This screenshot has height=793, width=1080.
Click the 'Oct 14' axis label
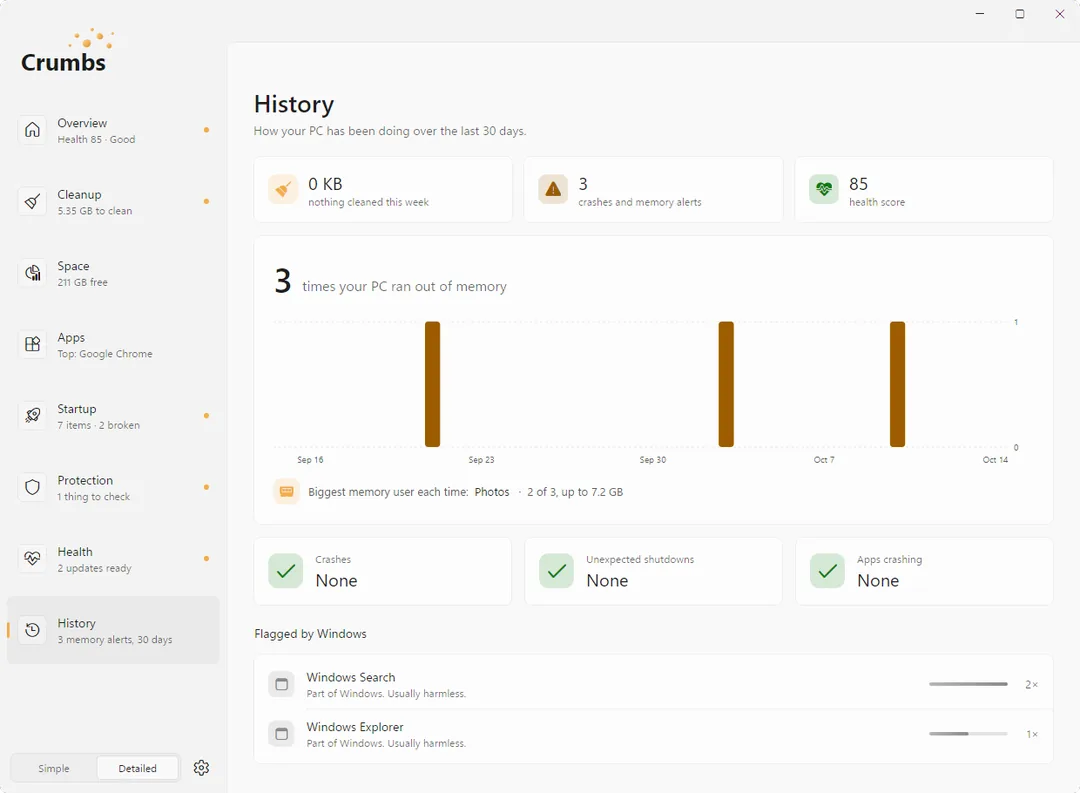tap(995, 460)
